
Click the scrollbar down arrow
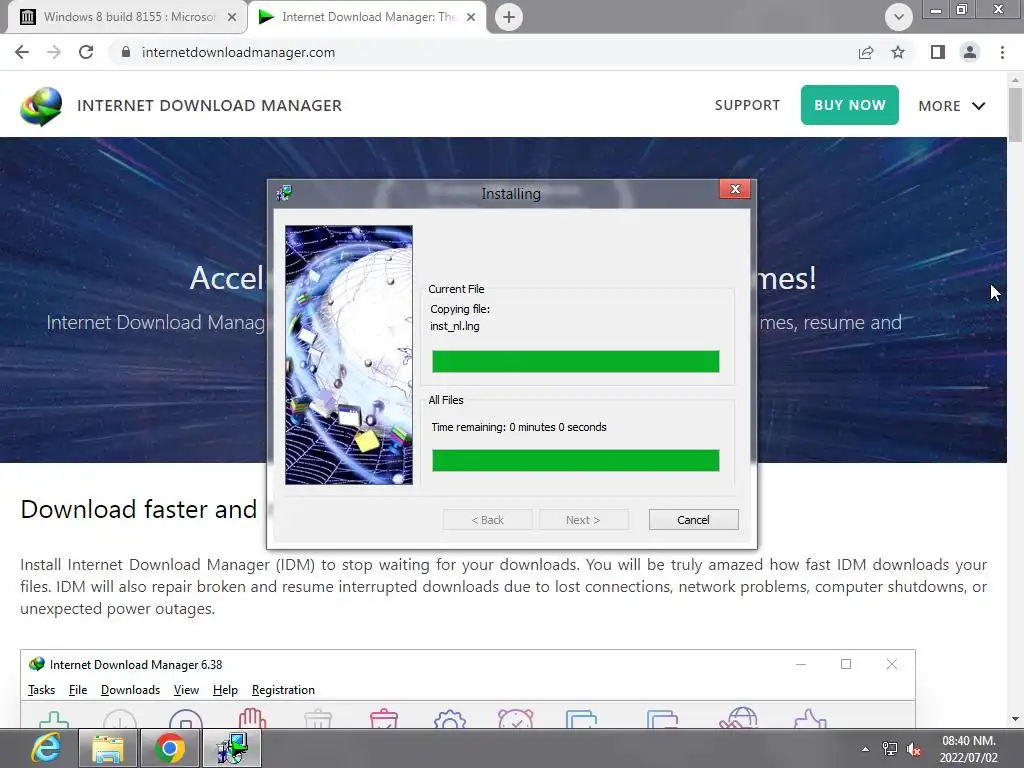pos(1015,719)
